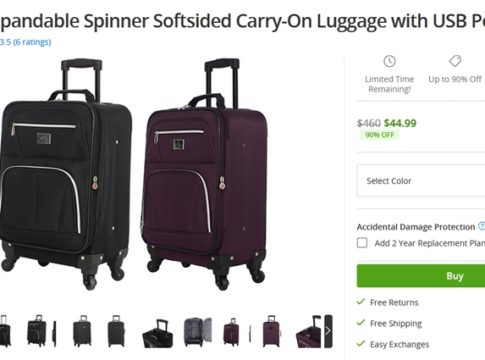Click the black suitcase in the main image

click(65, 173)
